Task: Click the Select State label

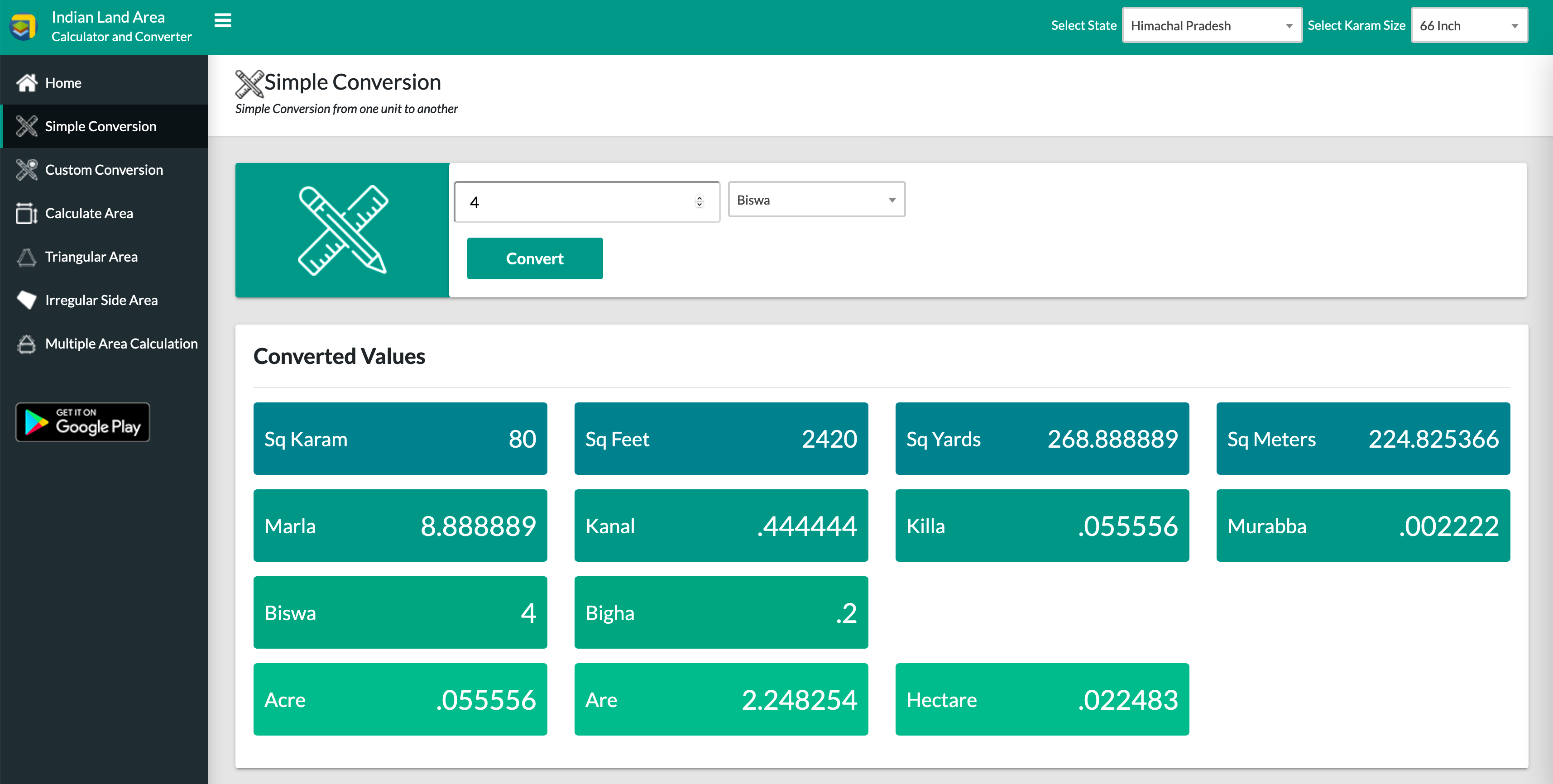Action: (x=1083, y=25)
